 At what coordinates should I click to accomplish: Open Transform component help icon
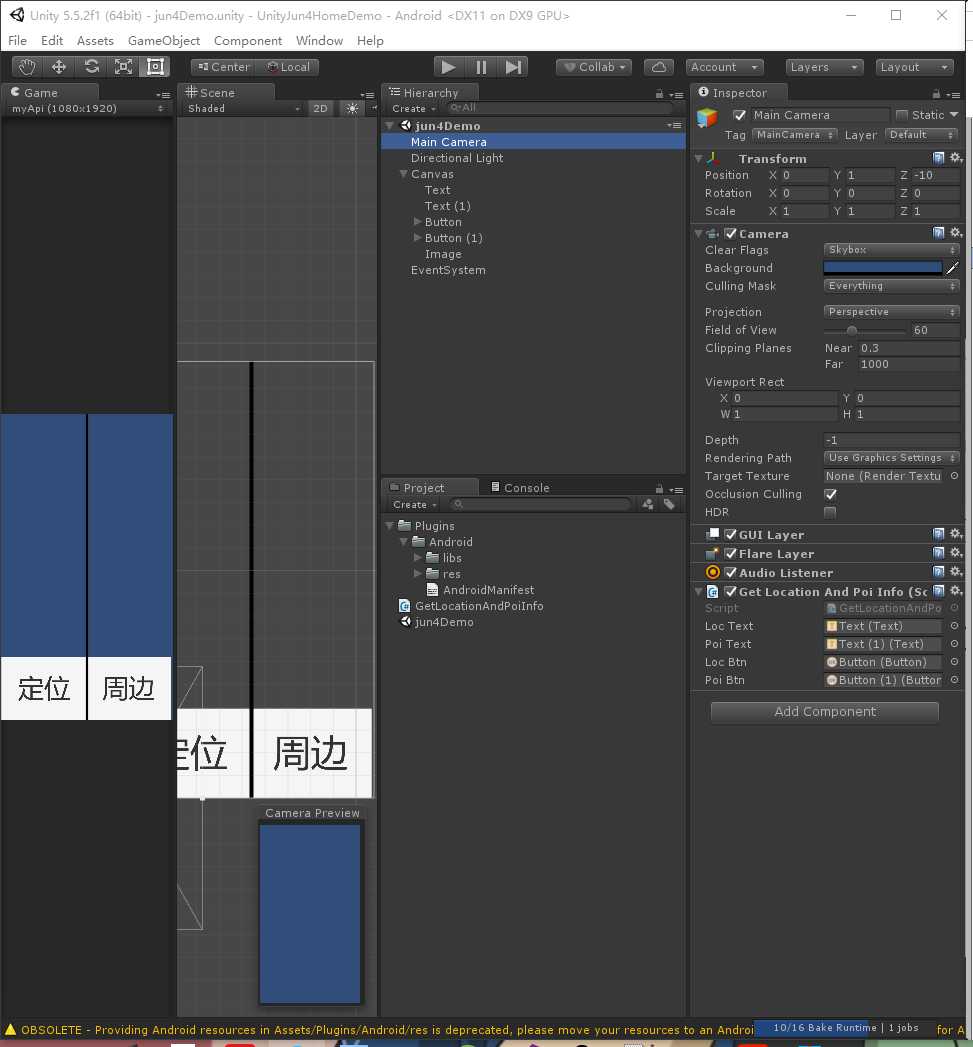point(938,158)
